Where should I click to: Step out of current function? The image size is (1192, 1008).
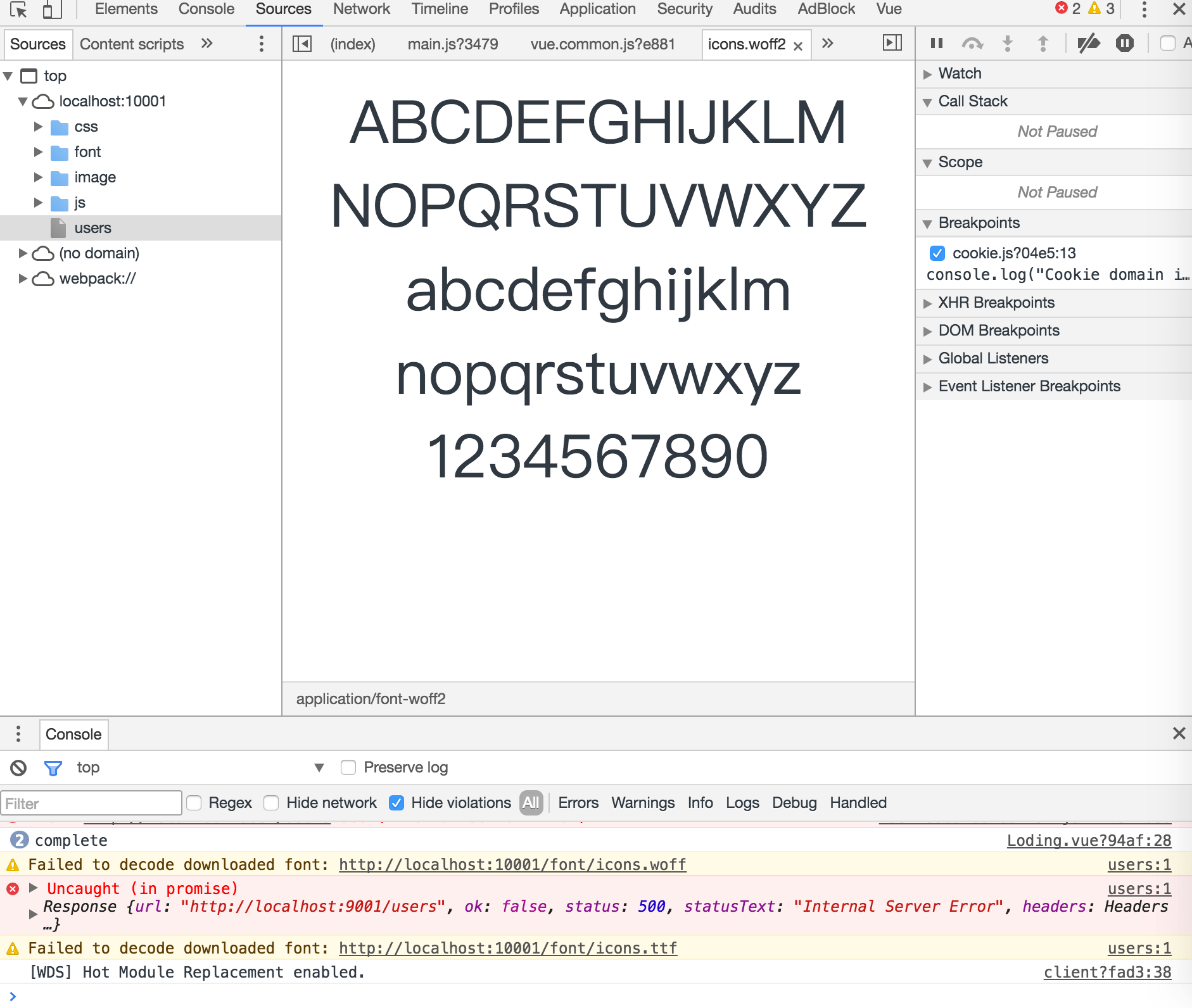(1043, 43)
